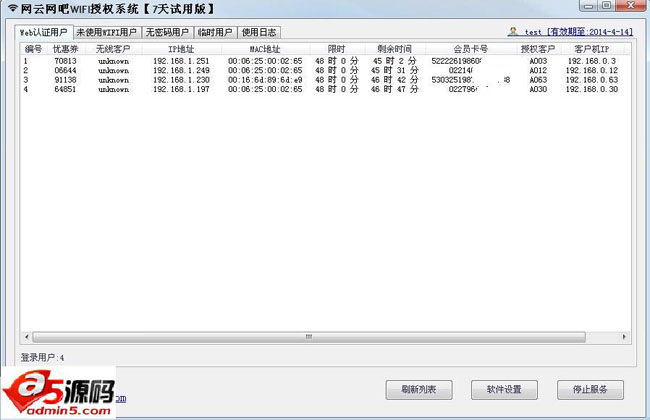Click the 会员卡号 column header
The height and width of the screenshot is (420, 650).
point(471,49)
